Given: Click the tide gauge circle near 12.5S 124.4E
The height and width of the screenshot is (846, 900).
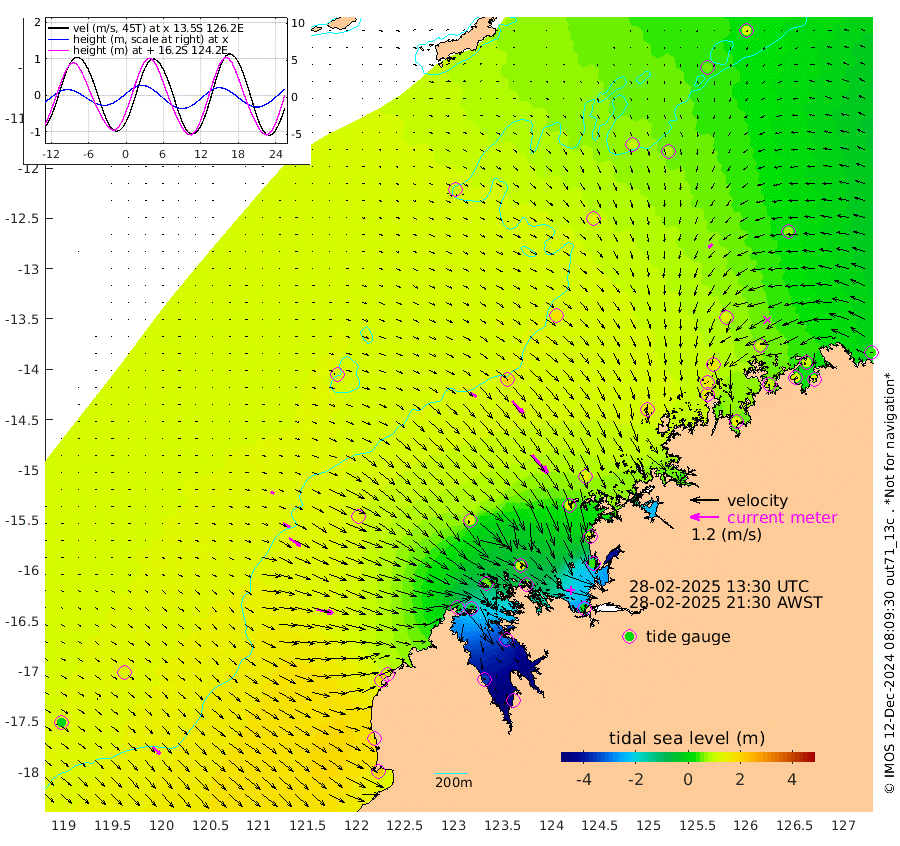Looking at the screenshot, I should [x=593, y=218].
